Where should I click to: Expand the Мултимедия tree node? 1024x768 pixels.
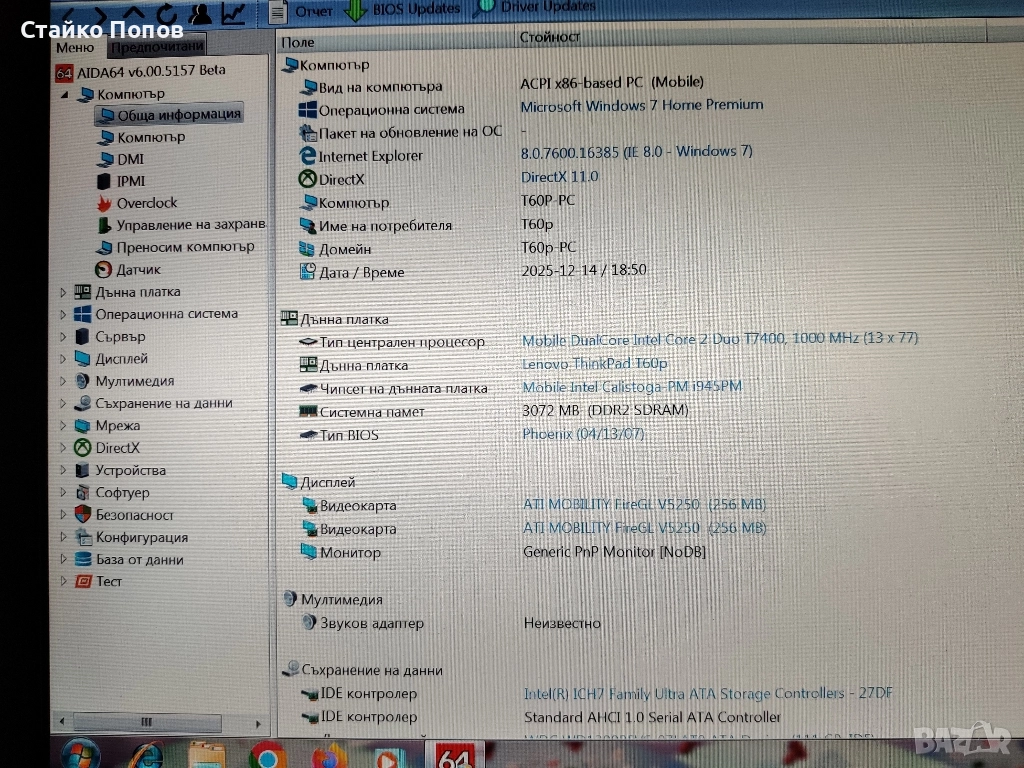click(x=63, y=381)
